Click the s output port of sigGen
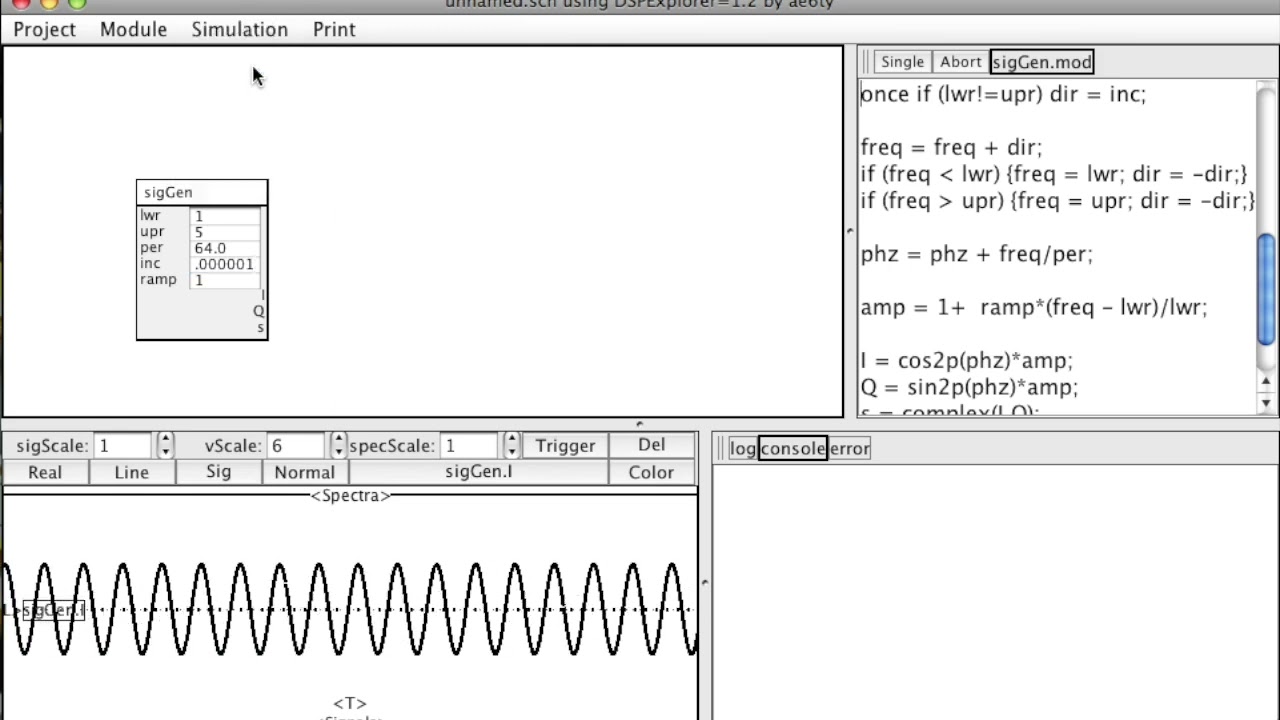 click(261, 327)
